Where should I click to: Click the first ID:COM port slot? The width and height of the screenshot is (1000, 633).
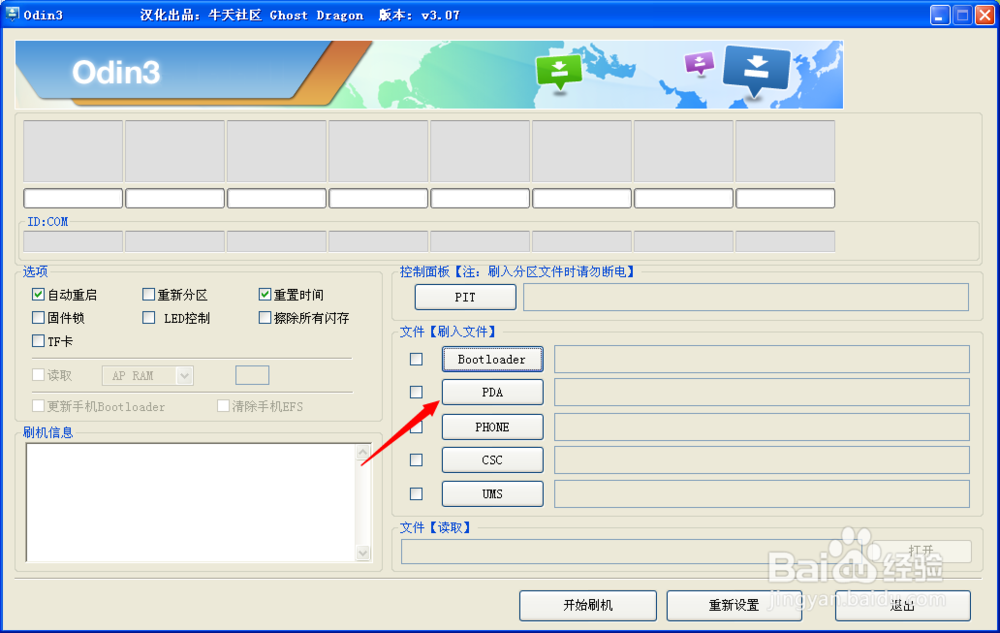click(73, 242)
